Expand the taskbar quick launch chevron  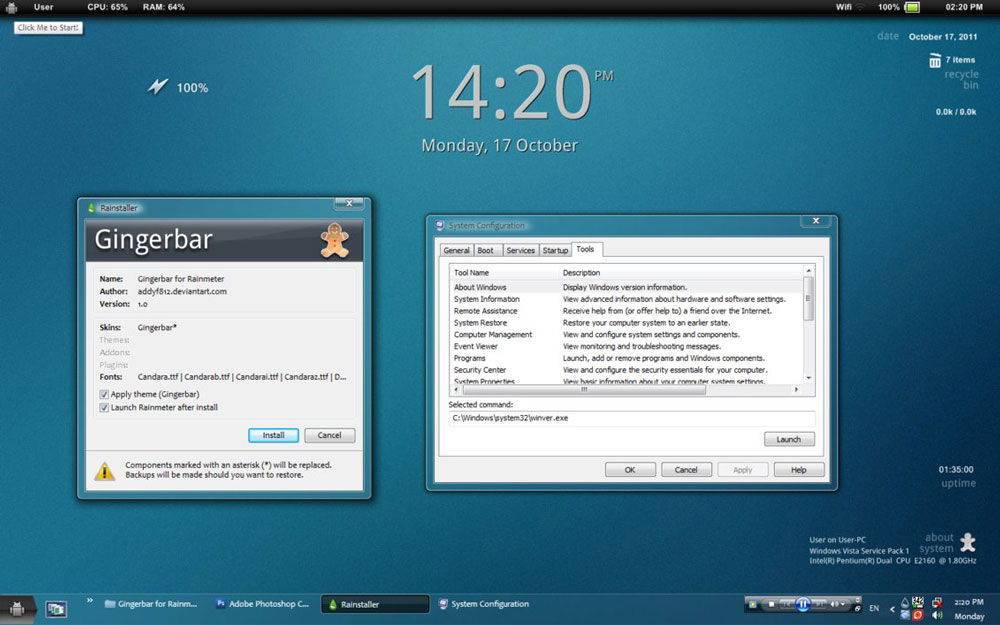point(90,601)
